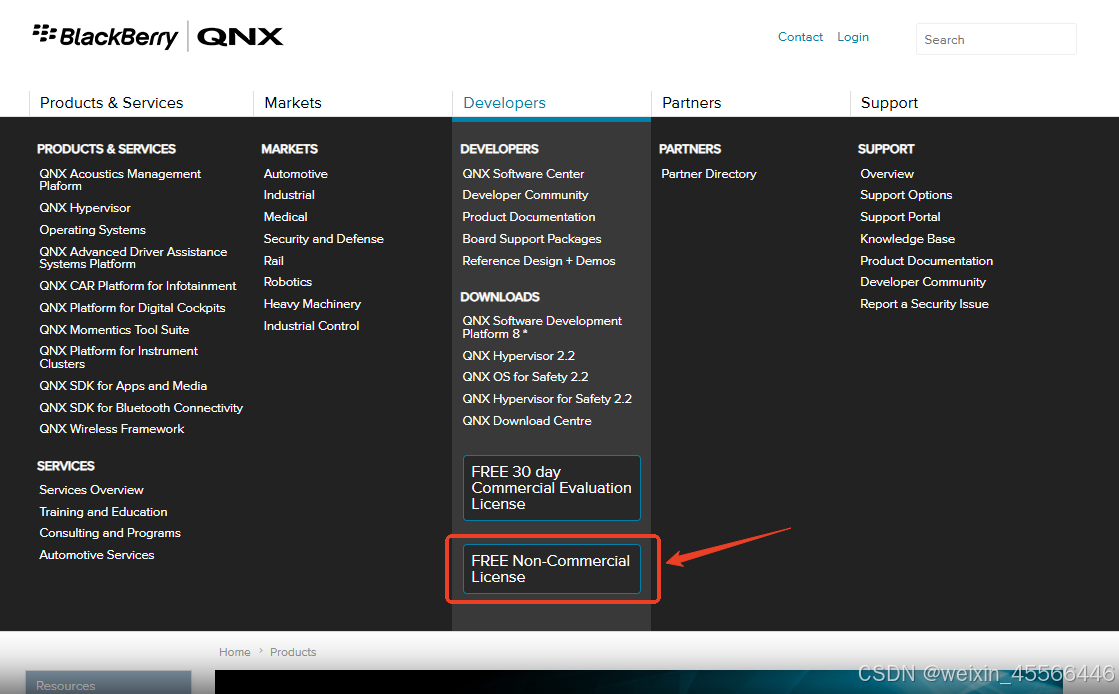This screenshot has width=1119, height=694.
Task: Click FREE Non-Commercial License button
Action: click(552, 569)
